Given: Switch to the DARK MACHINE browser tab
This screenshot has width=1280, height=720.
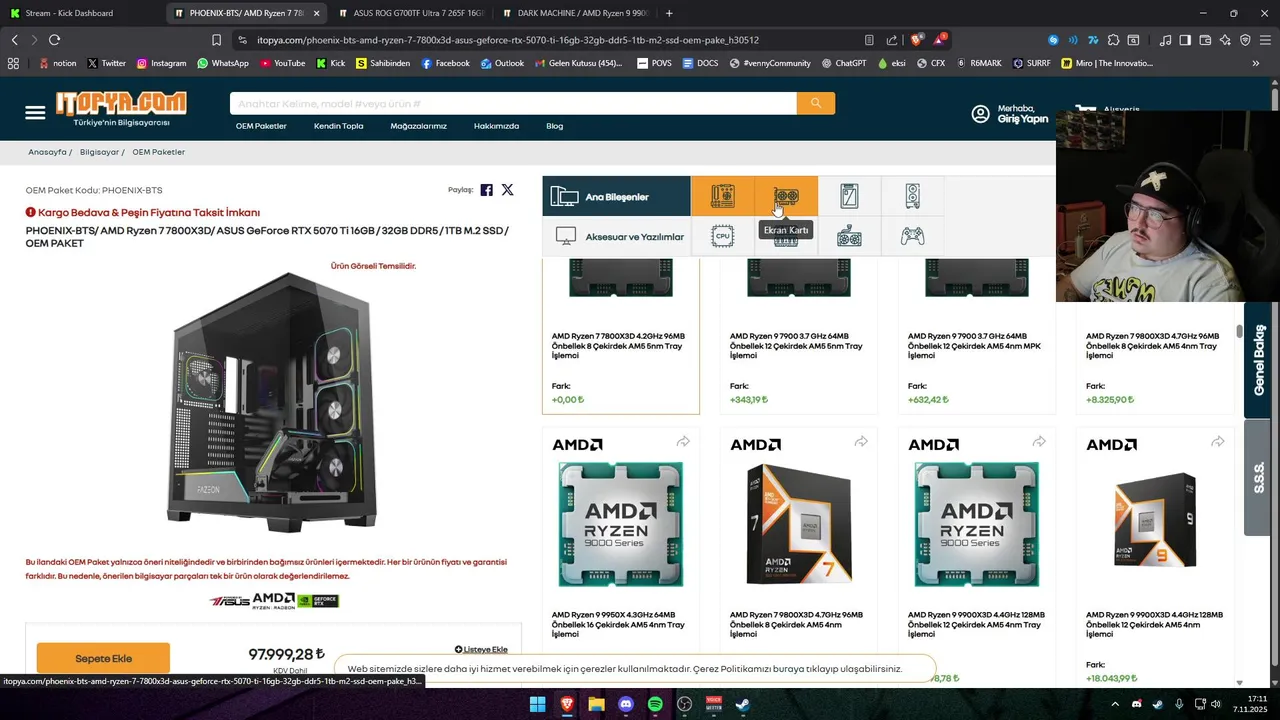Looking at the screenshot, I should (574, 13).
